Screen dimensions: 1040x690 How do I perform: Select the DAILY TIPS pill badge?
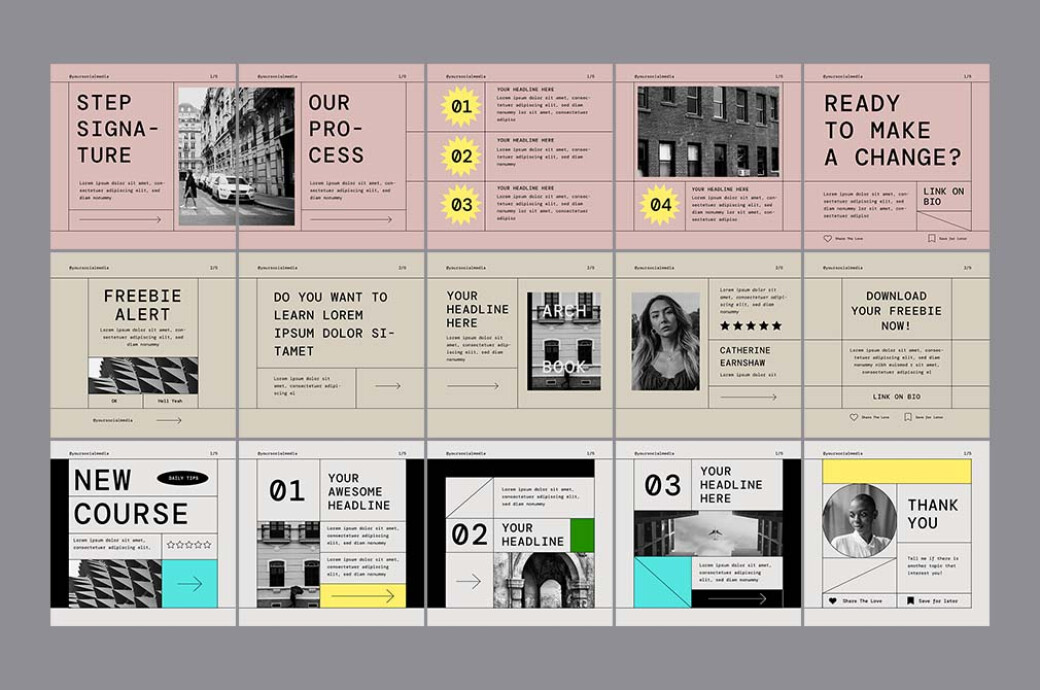point(182,479)
